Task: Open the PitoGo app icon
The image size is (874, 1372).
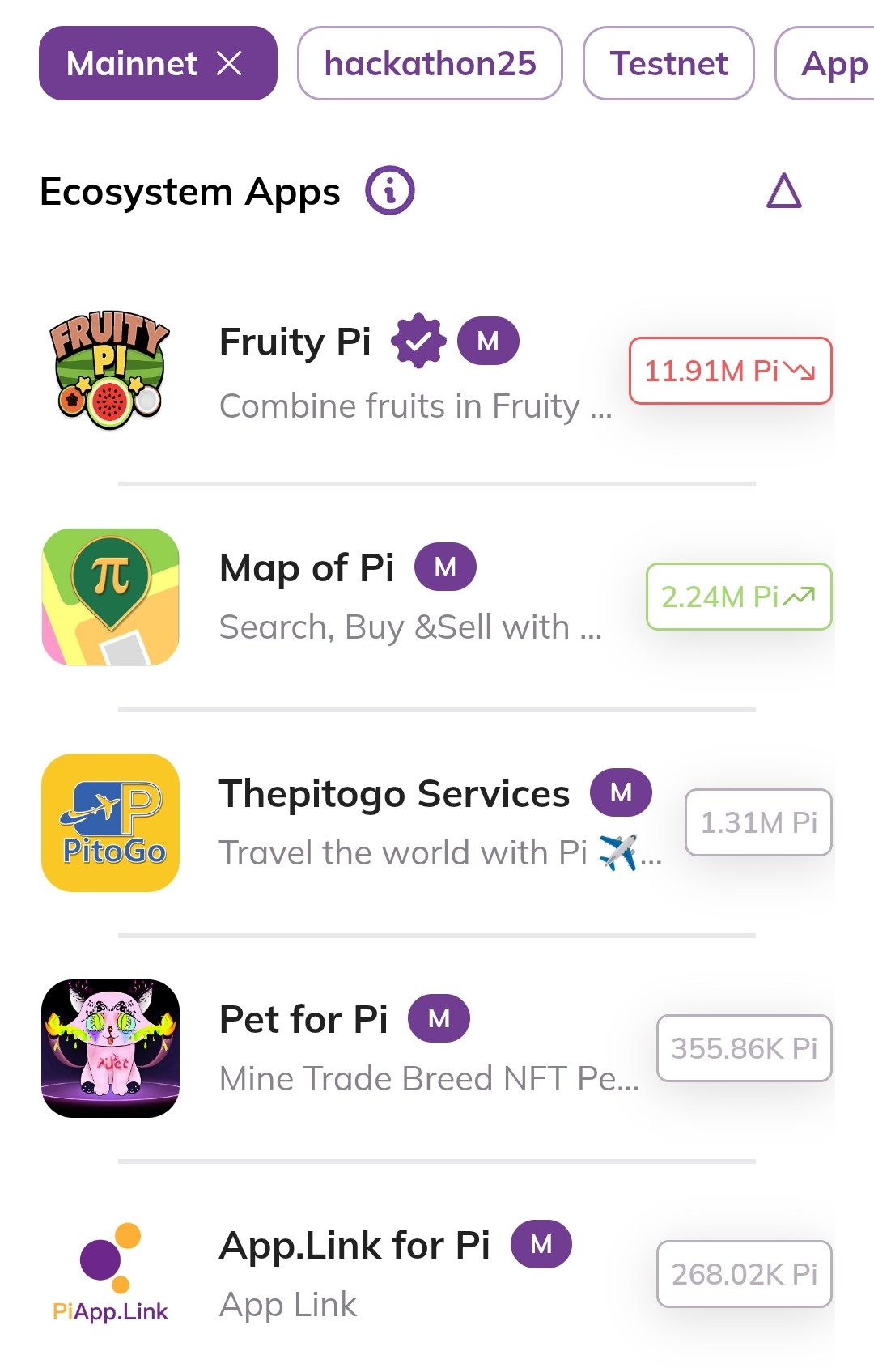Action: point(110,822)
